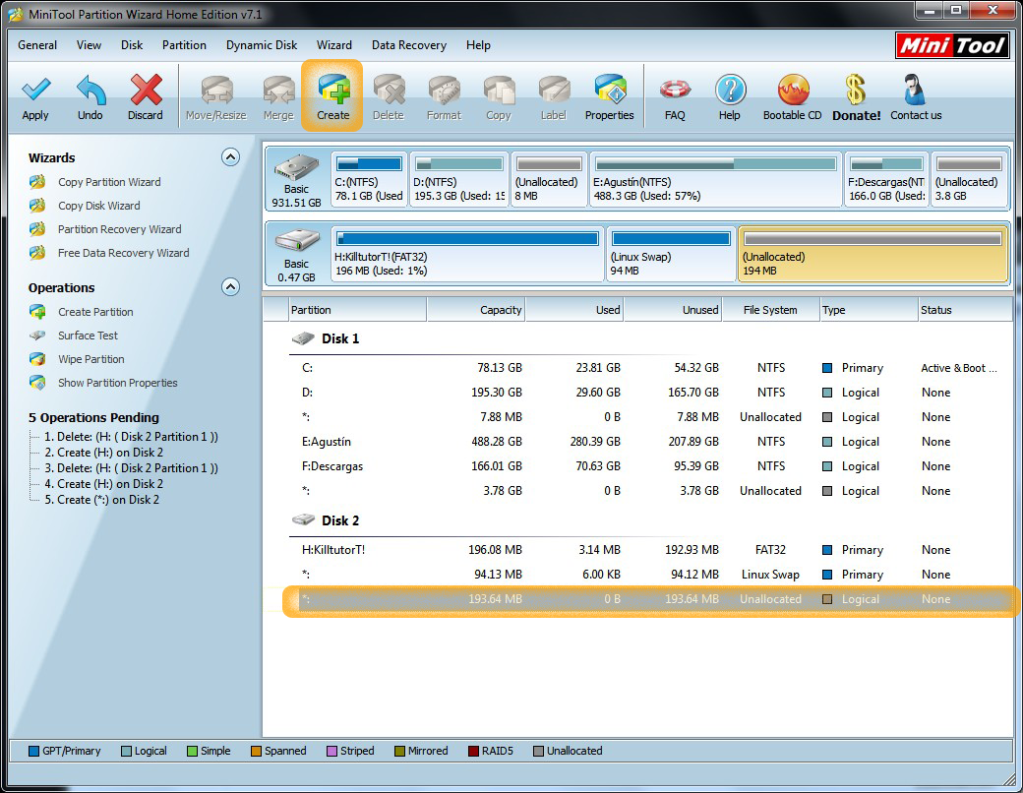This screenshot has width=1023, height=793.
Task: Undo the last operation
Action: (x=90, y=98)
